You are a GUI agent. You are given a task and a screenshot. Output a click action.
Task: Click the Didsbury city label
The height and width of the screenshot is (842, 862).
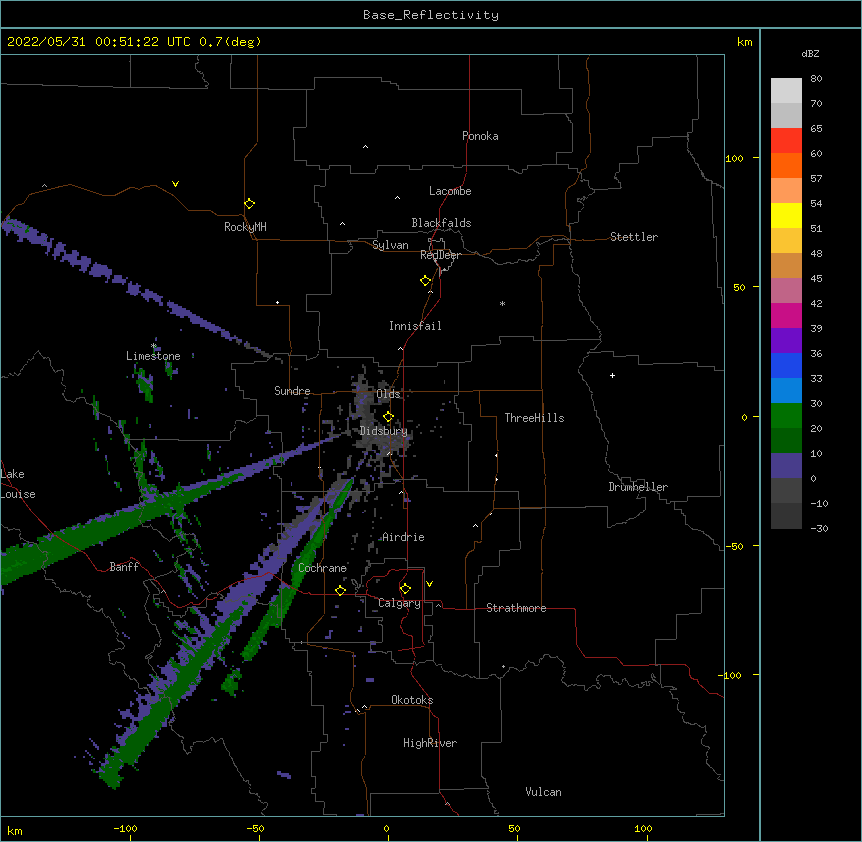point(384,431)
